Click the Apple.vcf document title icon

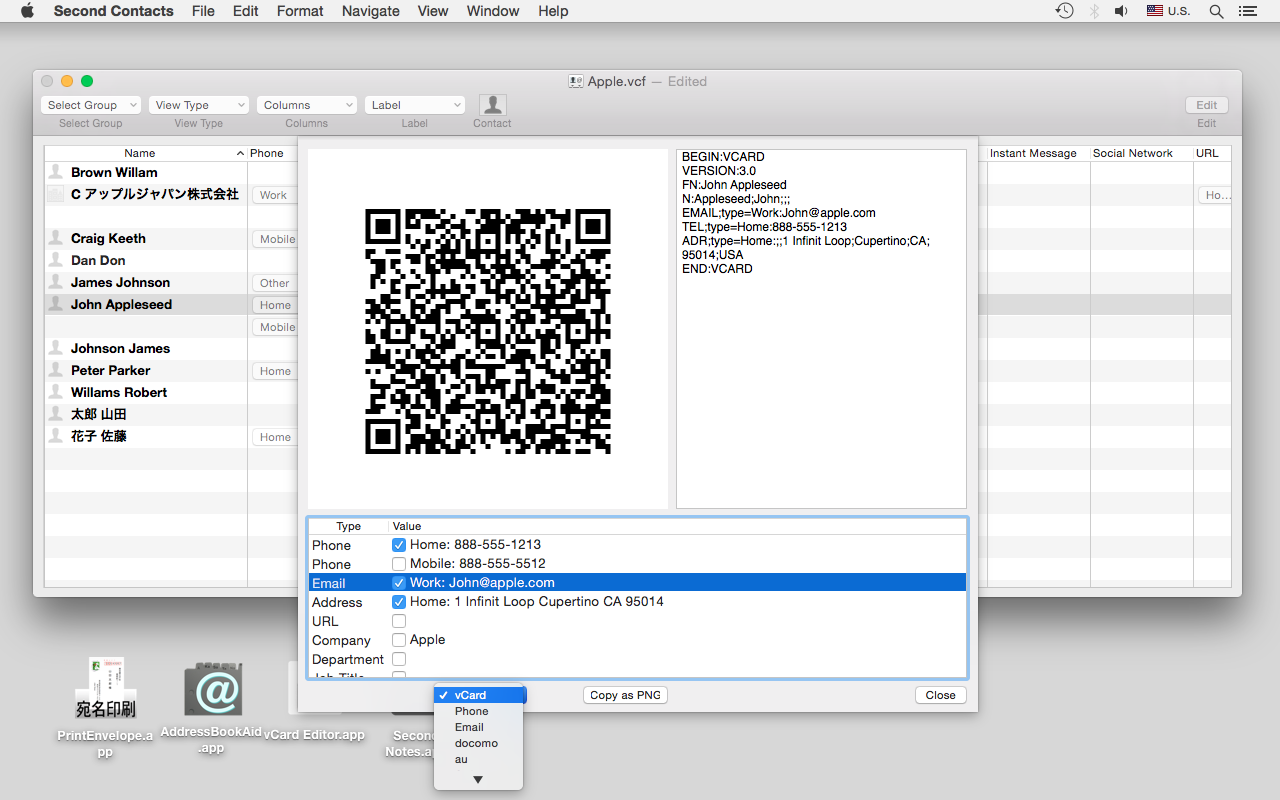click(576, 82)
